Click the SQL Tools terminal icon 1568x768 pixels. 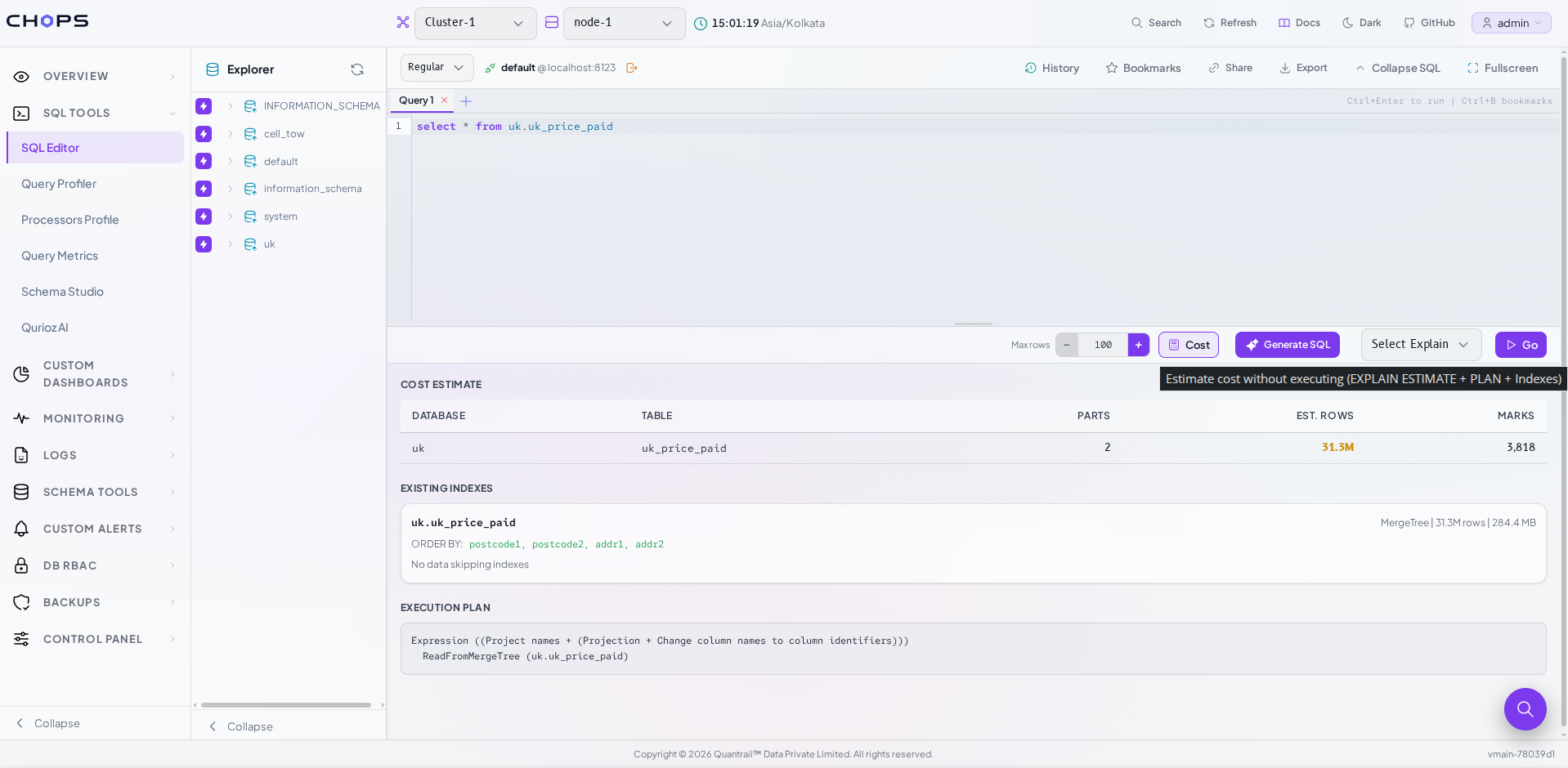coord(21,114)
